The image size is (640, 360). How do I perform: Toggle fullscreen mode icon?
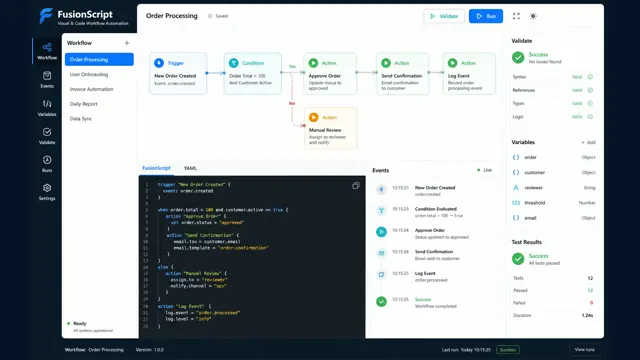[516, 16]
